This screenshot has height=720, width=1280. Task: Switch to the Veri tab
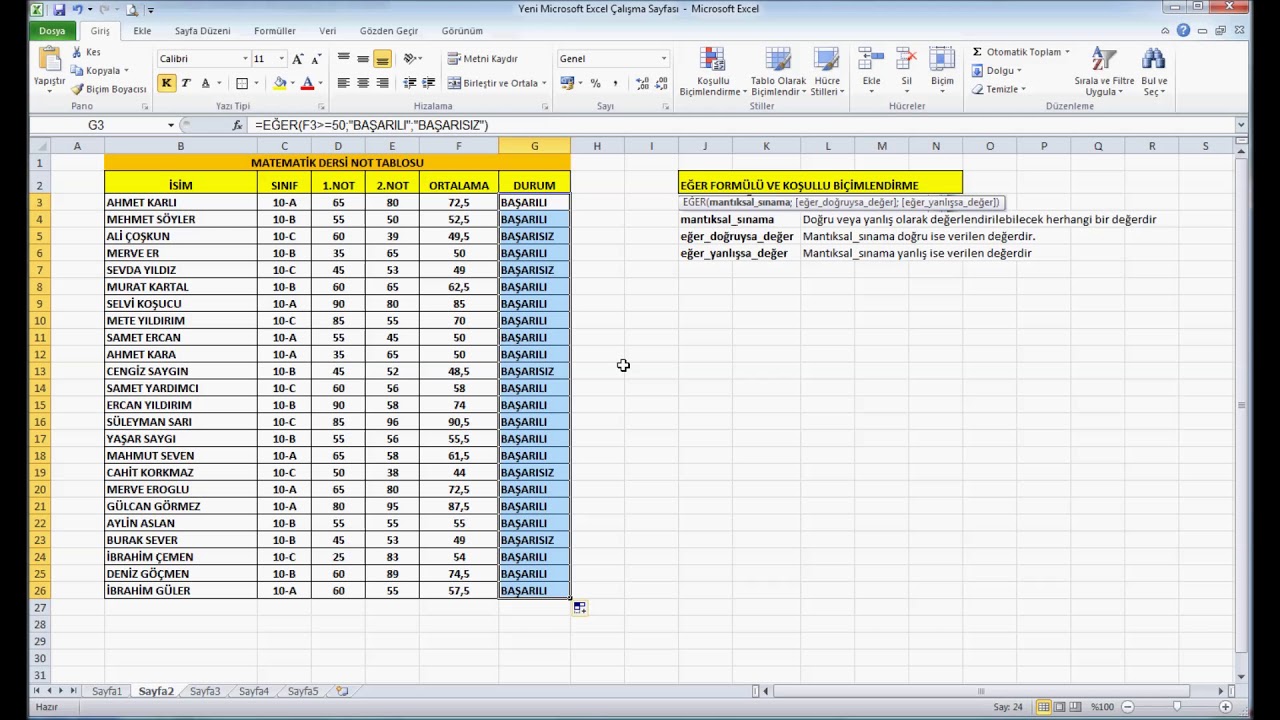click(327, 31)
